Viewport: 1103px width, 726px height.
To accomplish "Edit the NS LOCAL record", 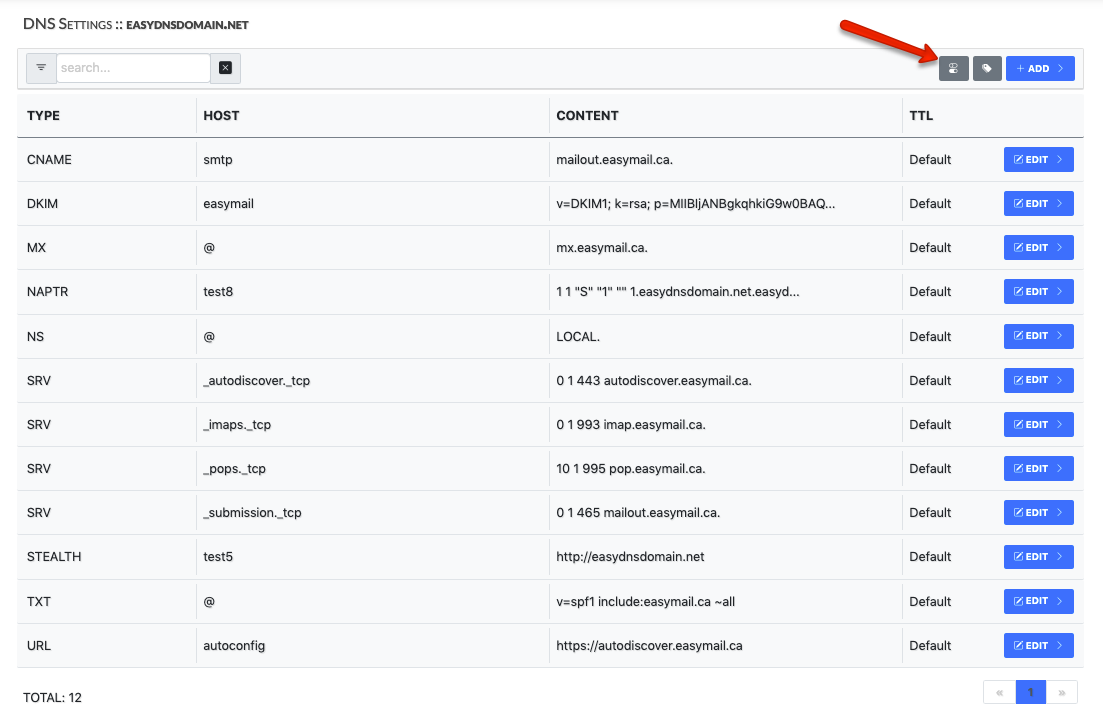I will [1038, 336].
